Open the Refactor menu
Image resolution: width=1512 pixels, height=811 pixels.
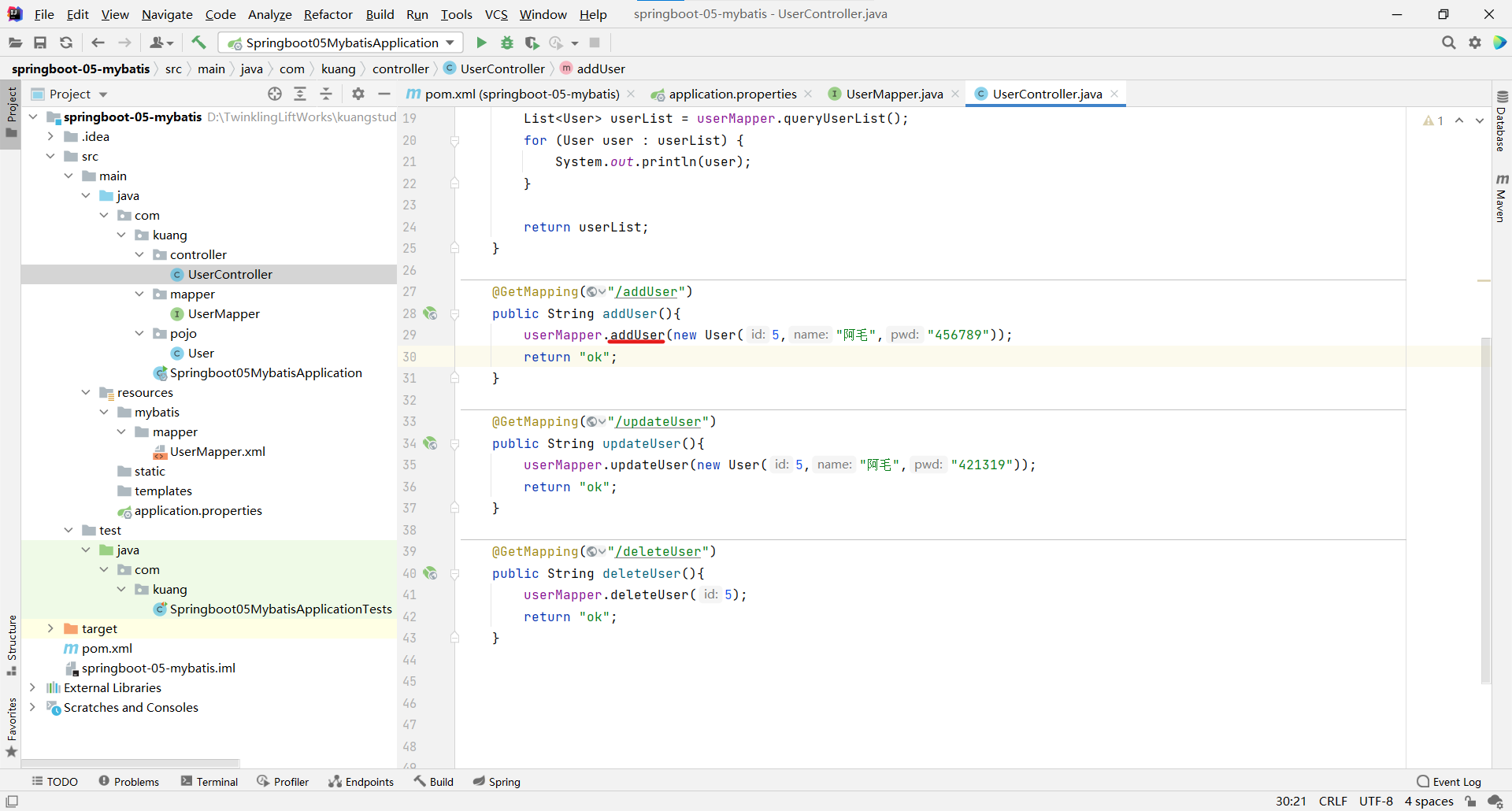pos(328,14)
